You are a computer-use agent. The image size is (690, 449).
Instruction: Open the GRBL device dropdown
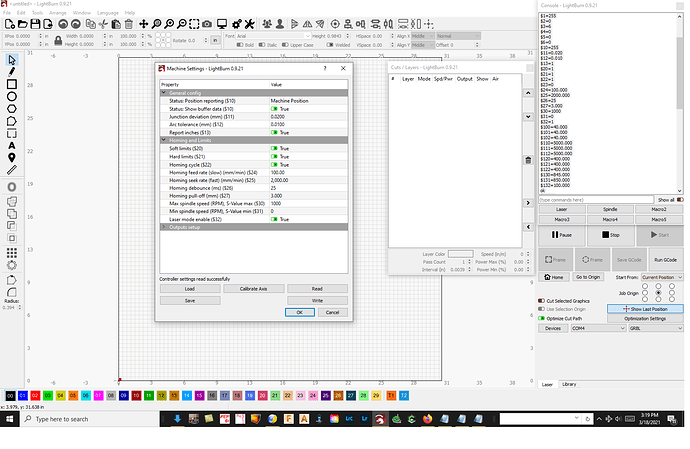click(x=656, y=328)
